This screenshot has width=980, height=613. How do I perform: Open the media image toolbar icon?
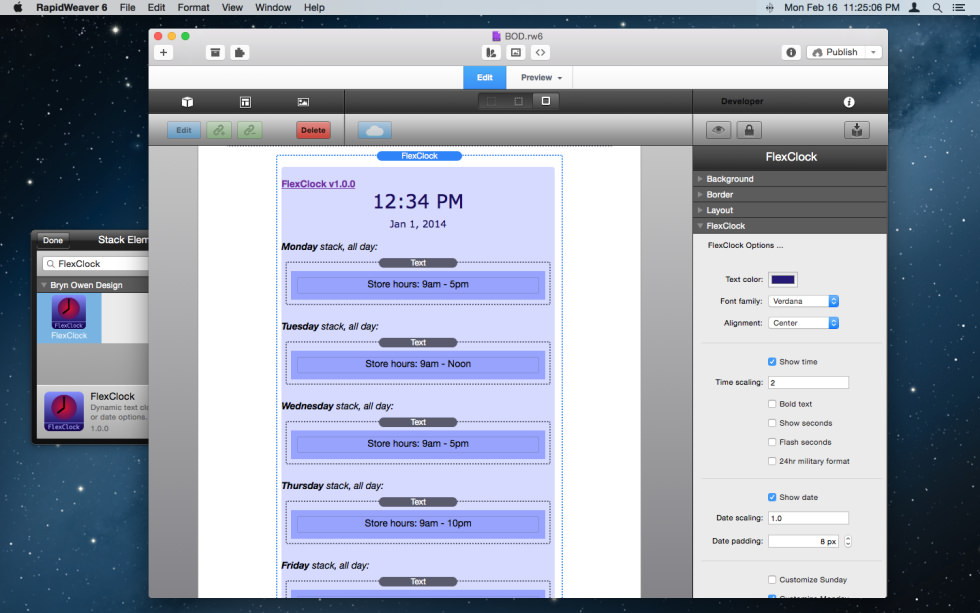(x=516, y=52)
